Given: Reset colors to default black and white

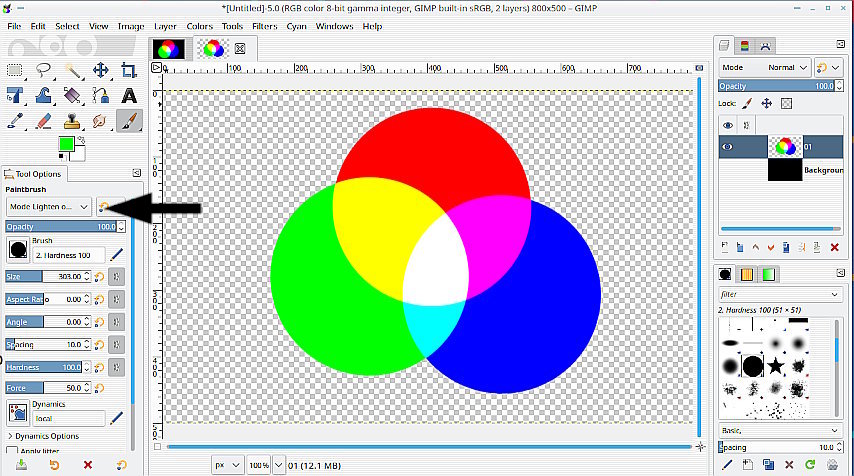Looking at the screenshot, I should pos(62,157).
